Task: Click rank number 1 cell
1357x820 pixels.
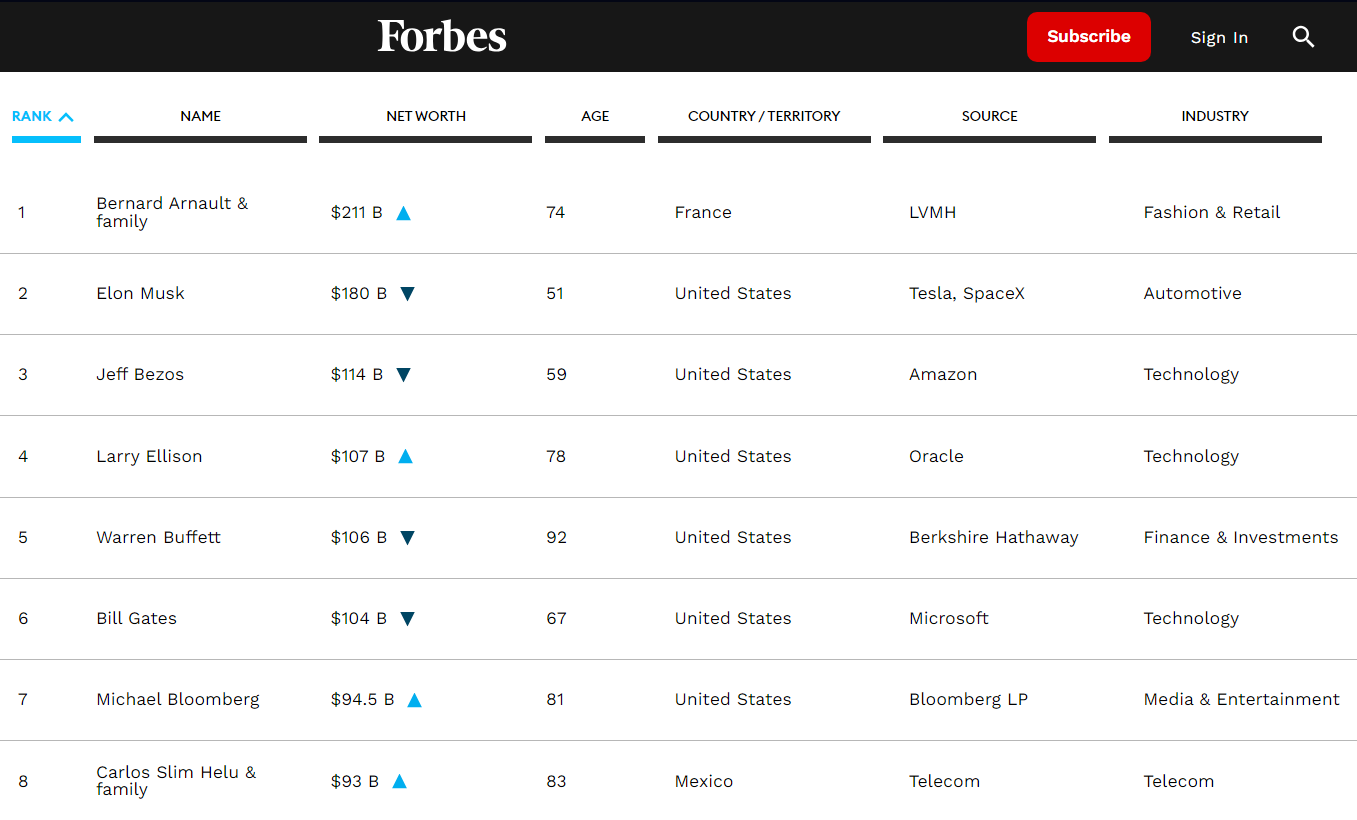Action: coord(22,212)
